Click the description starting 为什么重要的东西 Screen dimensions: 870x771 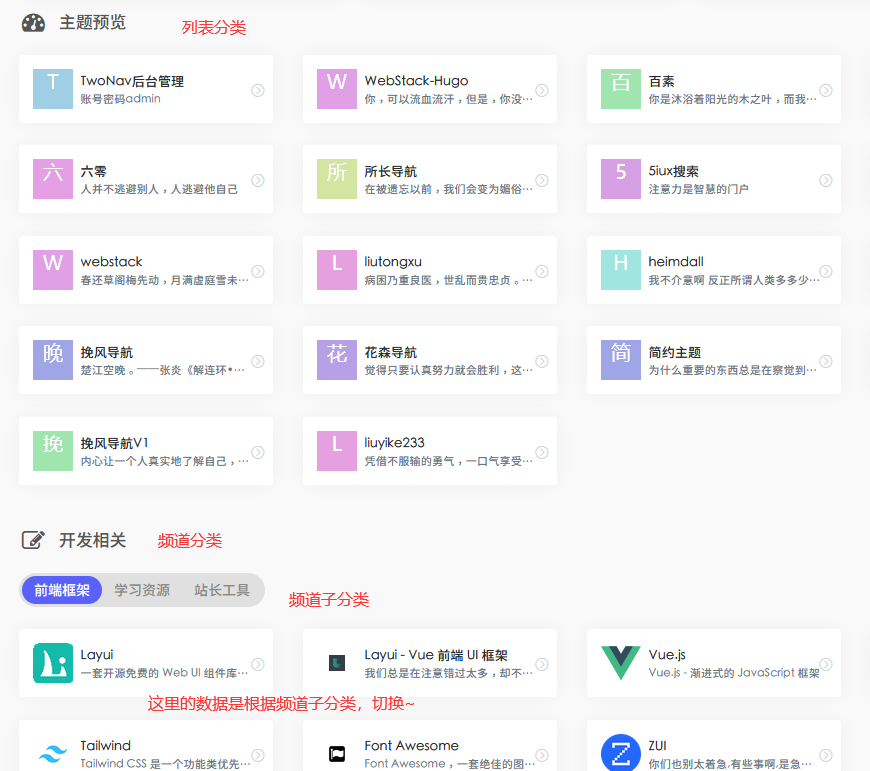pyautogui.click(x=732, y=370)
